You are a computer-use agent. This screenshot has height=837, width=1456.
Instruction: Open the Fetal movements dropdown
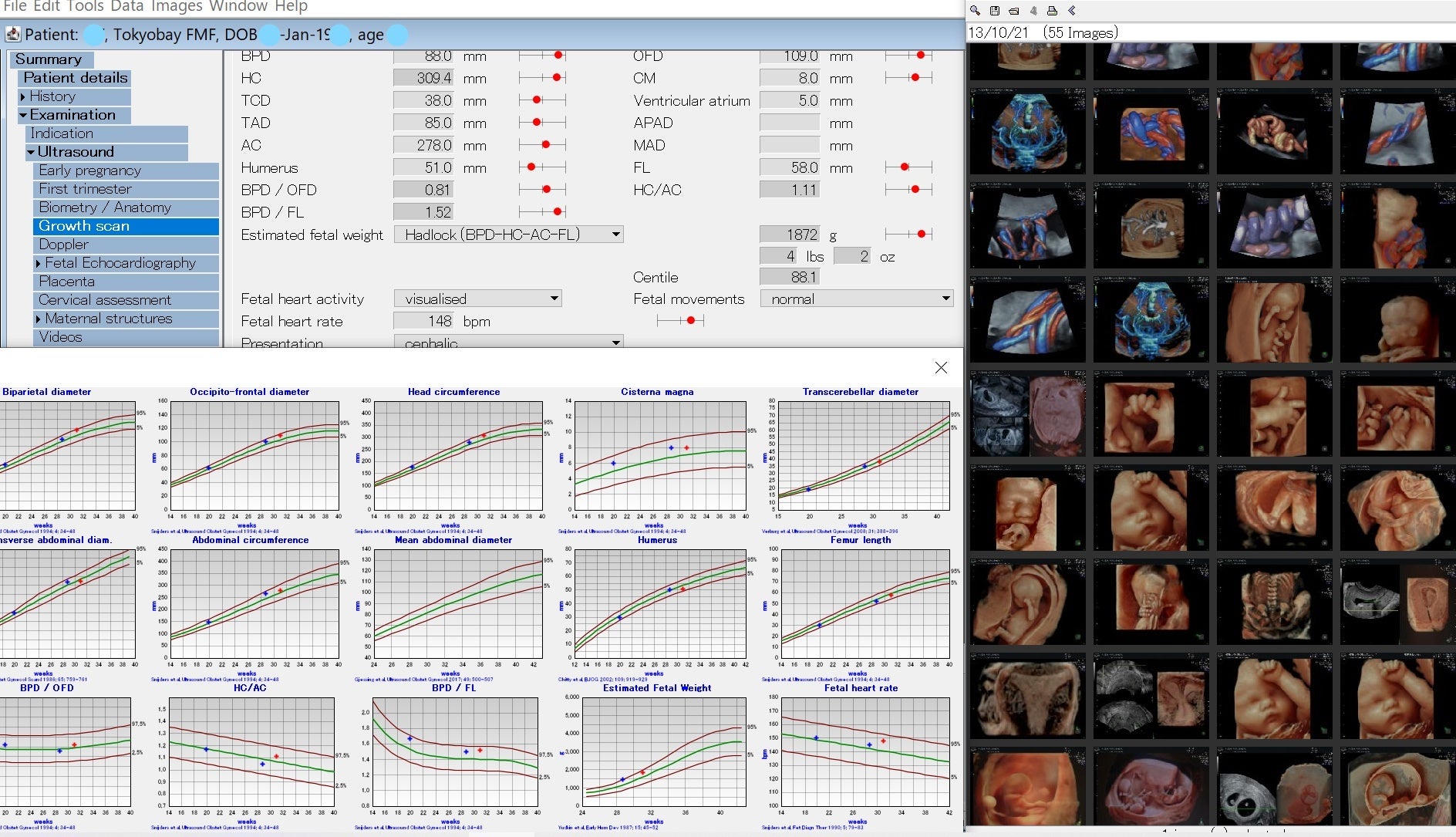tap(945, 299)
